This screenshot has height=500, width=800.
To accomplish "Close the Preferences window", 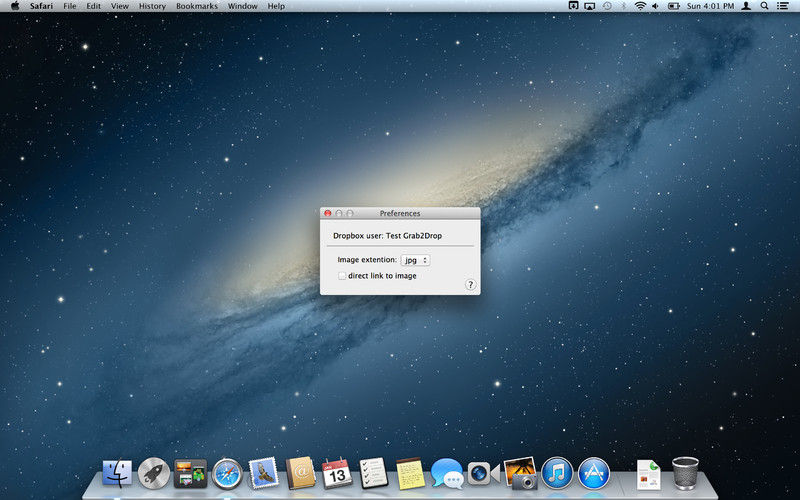I will coord(327,213).
